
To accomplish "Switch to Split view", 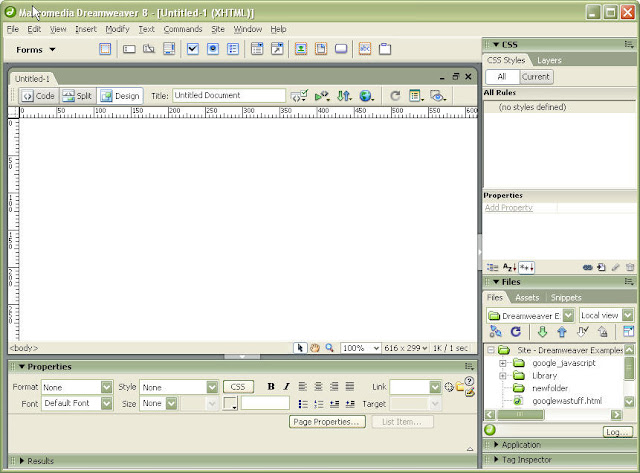I will (78, 96).
